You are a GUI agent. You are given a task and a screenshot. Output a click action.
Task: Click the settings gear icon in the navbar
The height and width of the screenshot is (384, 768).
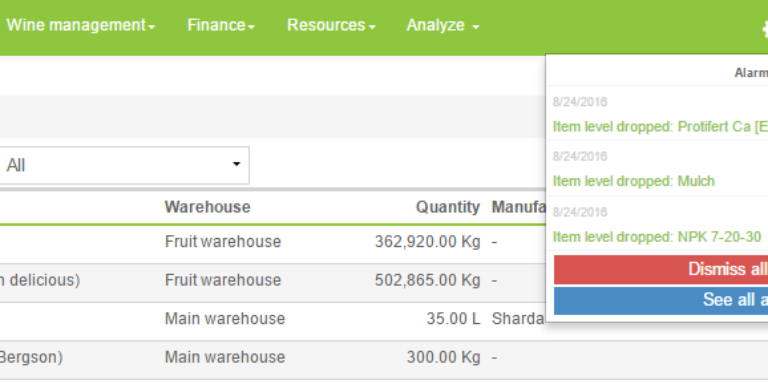(765, 28)
